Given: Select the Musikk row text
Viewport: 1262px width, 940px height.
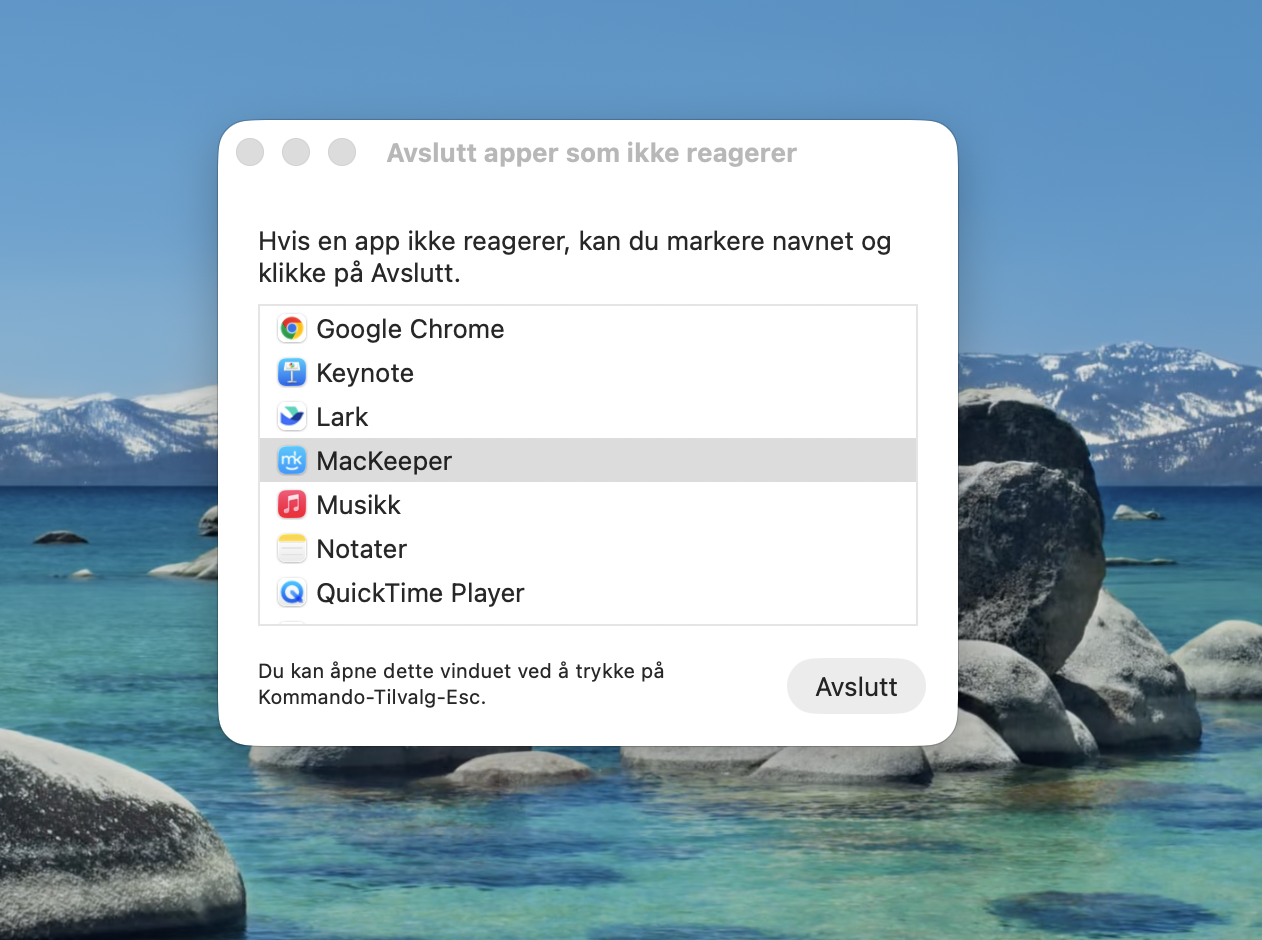Looking at the screenshot, I should pyautogui.click(x=358, y=505).
